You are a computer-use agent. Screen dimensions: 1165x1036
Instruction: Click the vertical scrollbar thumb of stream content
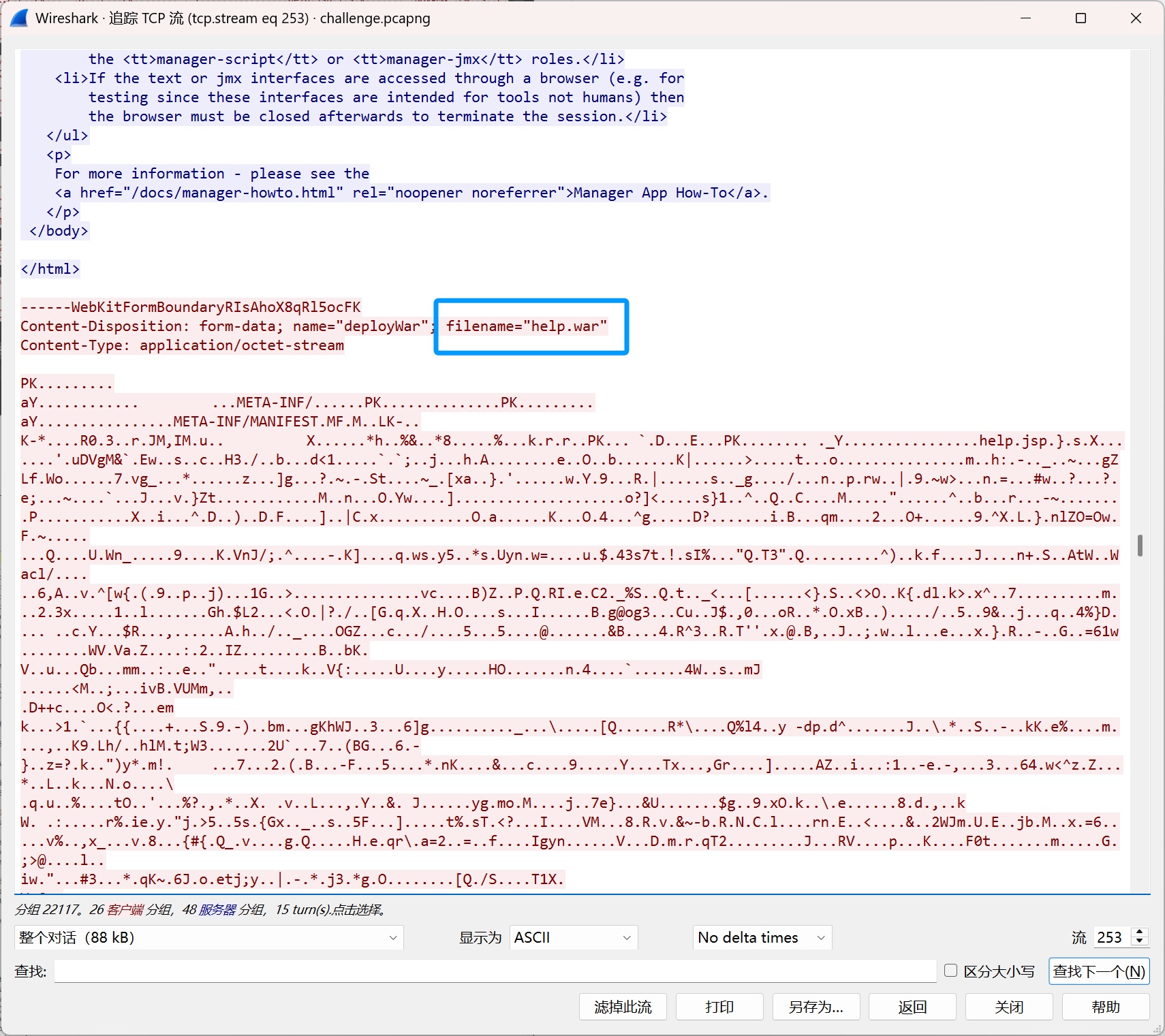(1140, 545)
